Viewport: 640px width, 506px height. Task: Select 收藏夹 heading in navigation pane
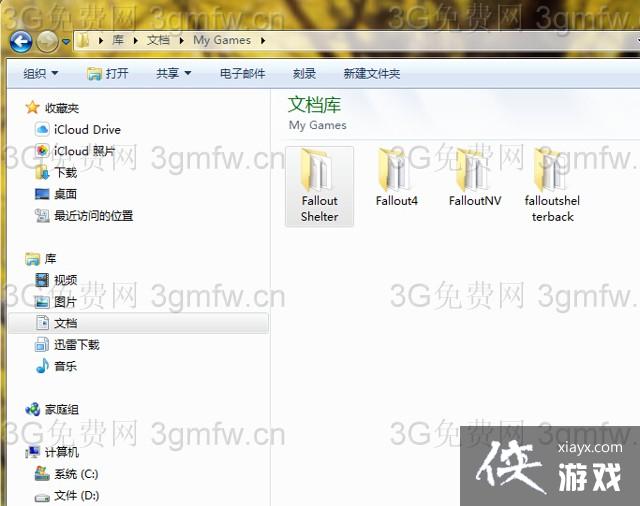(x=62, y=108)
